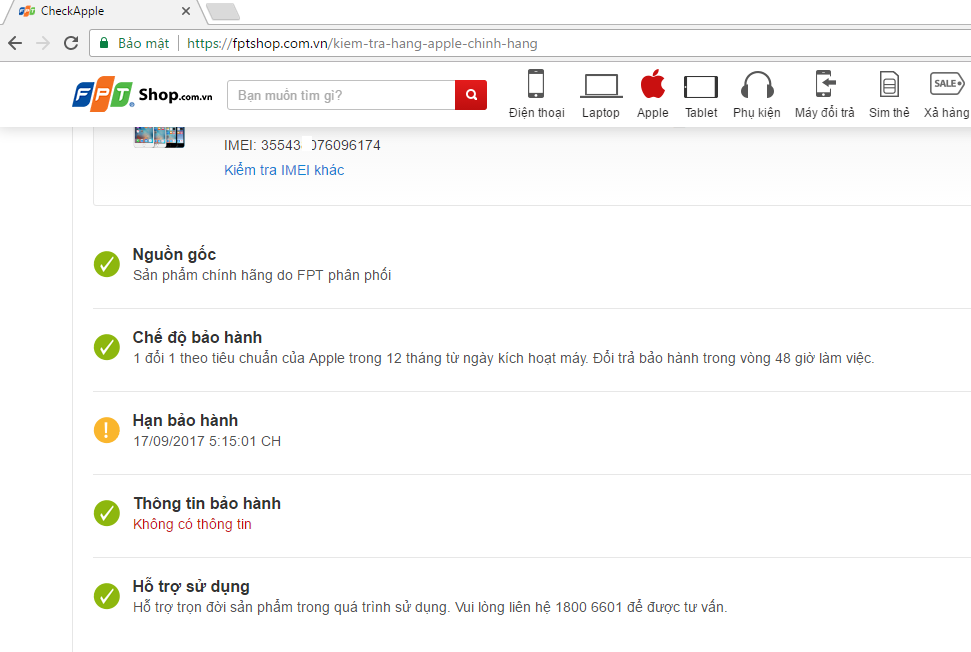
Task: Click Sản phẩm chính hãng do FPT phân phối
Action: pyautogui.click(x=262, y=275)
